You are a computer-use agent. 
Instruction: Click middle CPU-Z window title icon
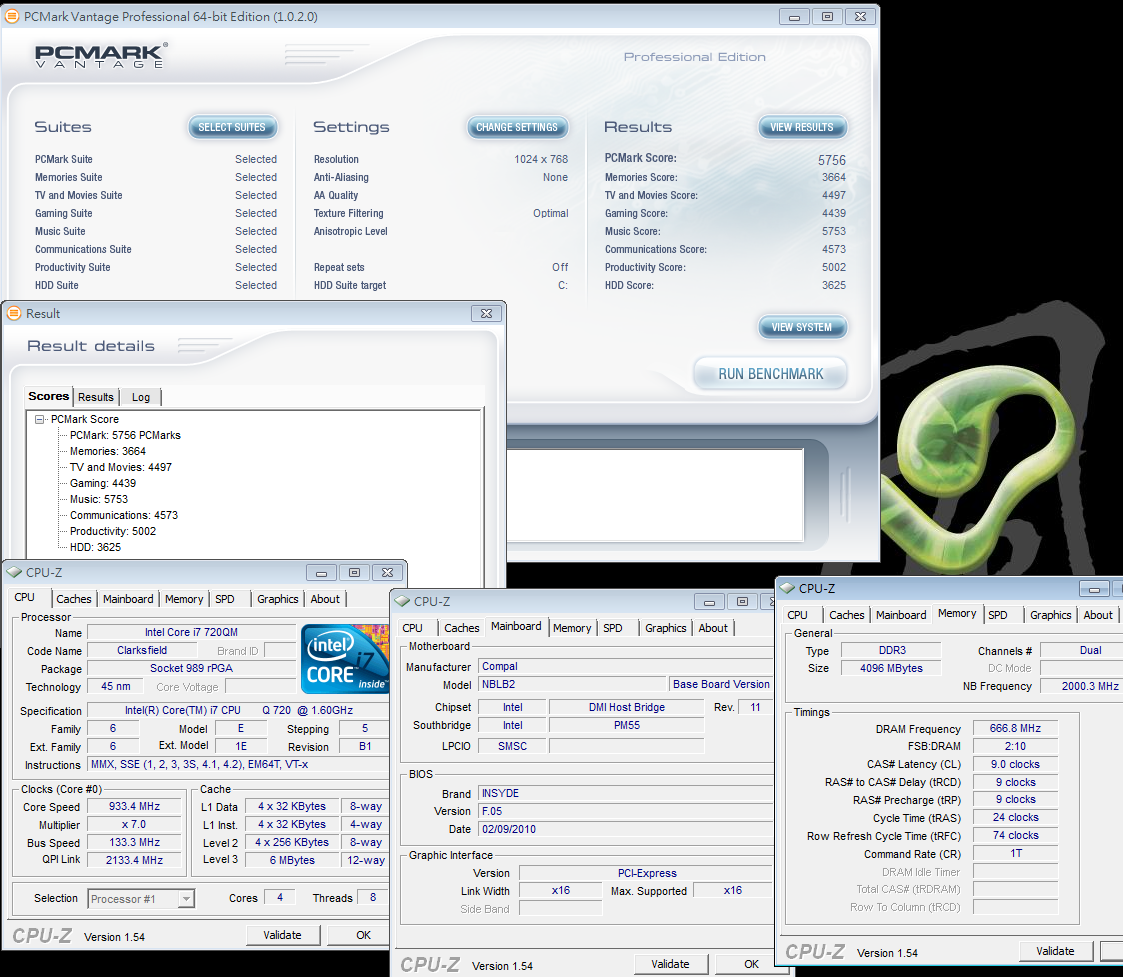[402, 601]
